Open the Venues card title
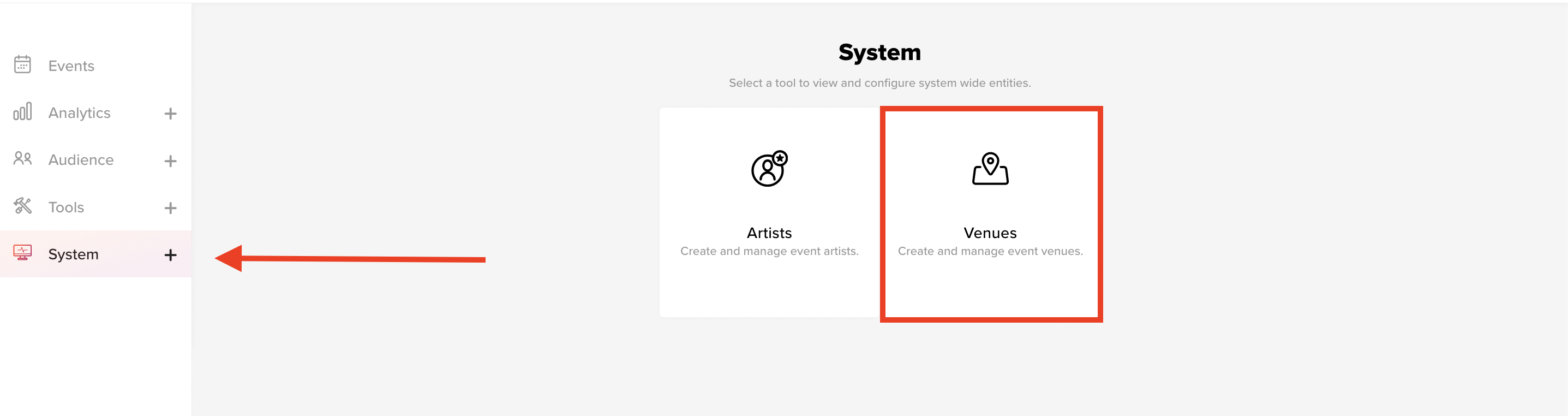The height and width of the screenshot is (416, 1568). pyautogui.click(x=990, y=233)
